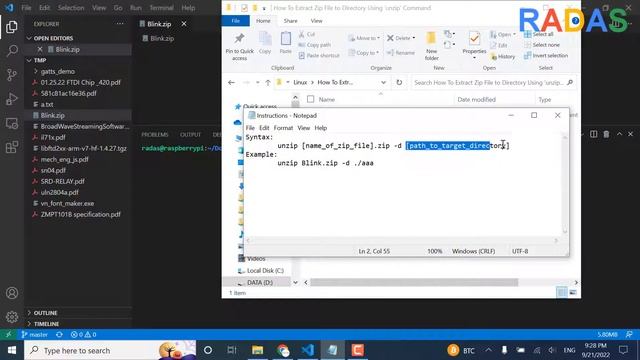640x360 pixels.
Task: Click Delete in the Organize group
Action: [x=401, y=38]
